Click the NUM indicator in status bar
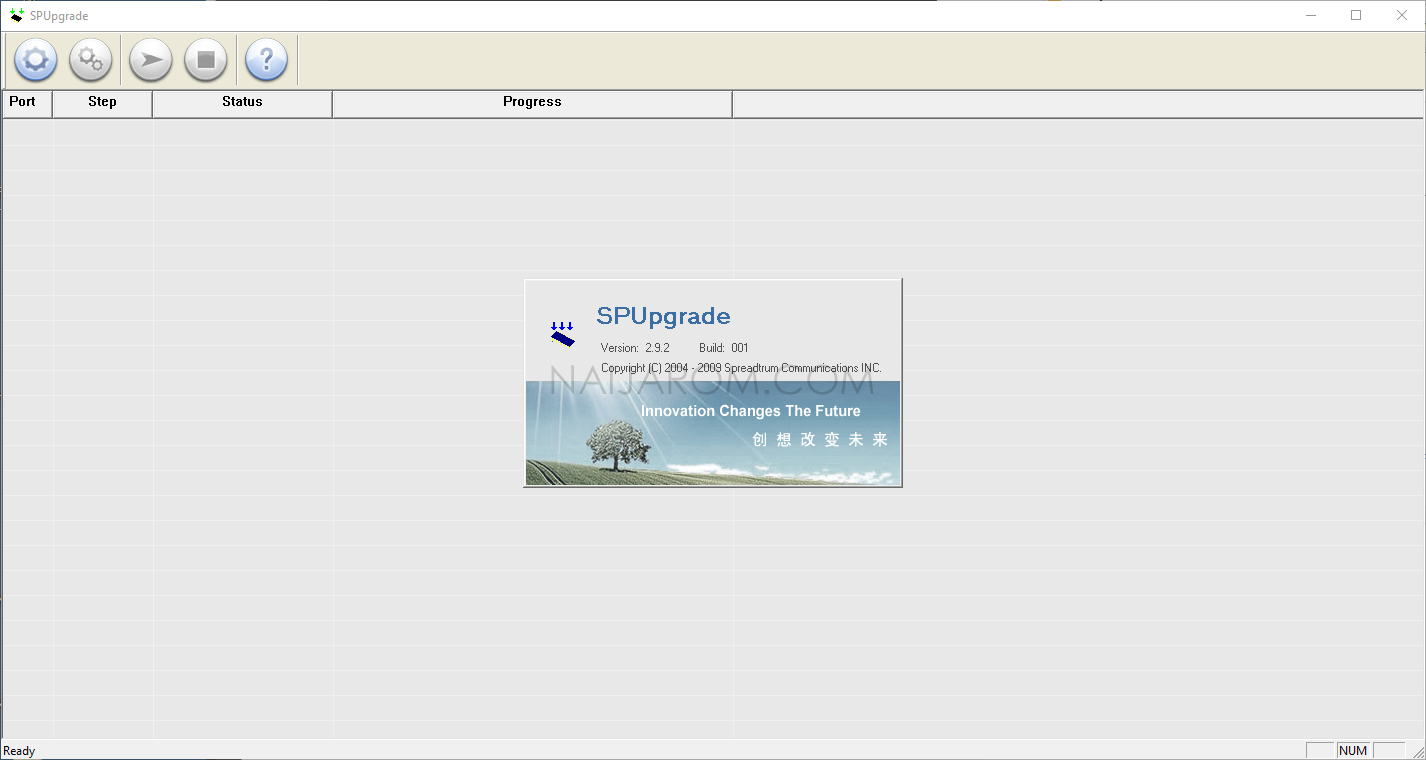1426x760 pixels. [1353, 751]
